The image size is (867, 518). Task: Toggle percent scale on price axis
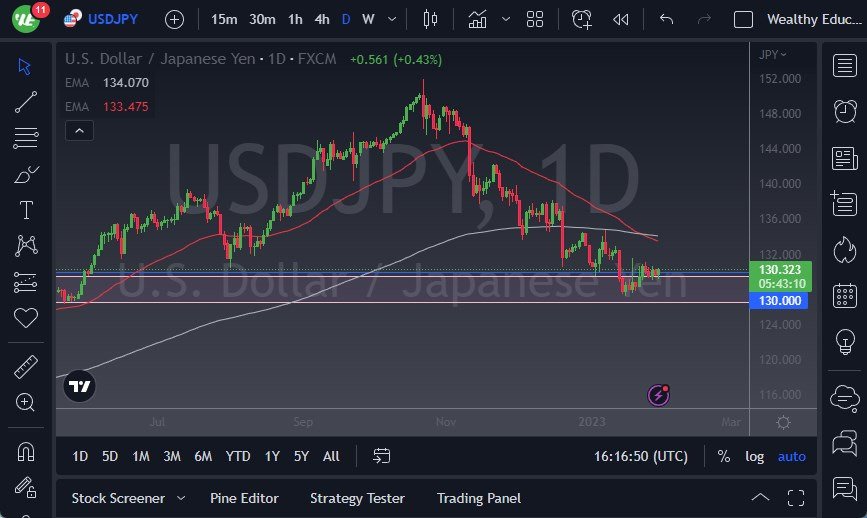723,456
